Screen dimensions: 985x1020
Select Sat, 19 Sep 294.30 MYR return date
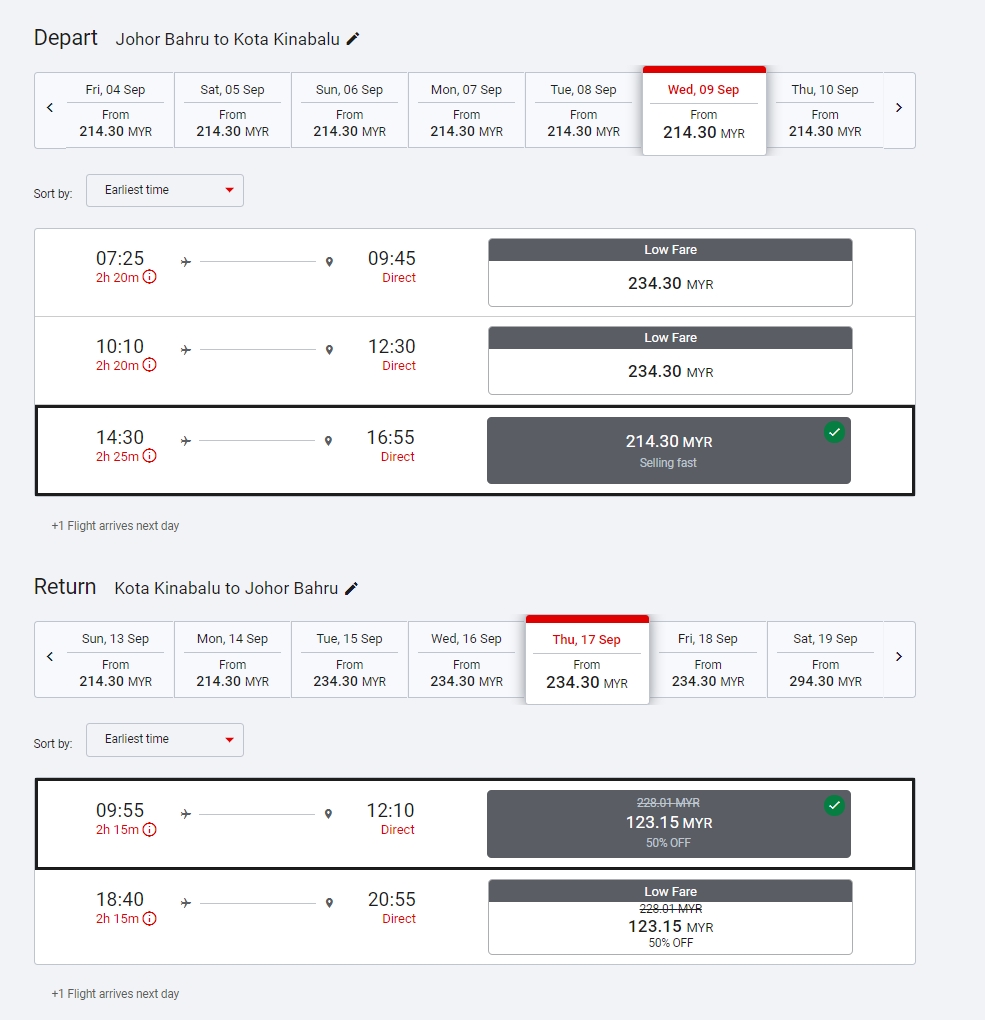point(825,659)
